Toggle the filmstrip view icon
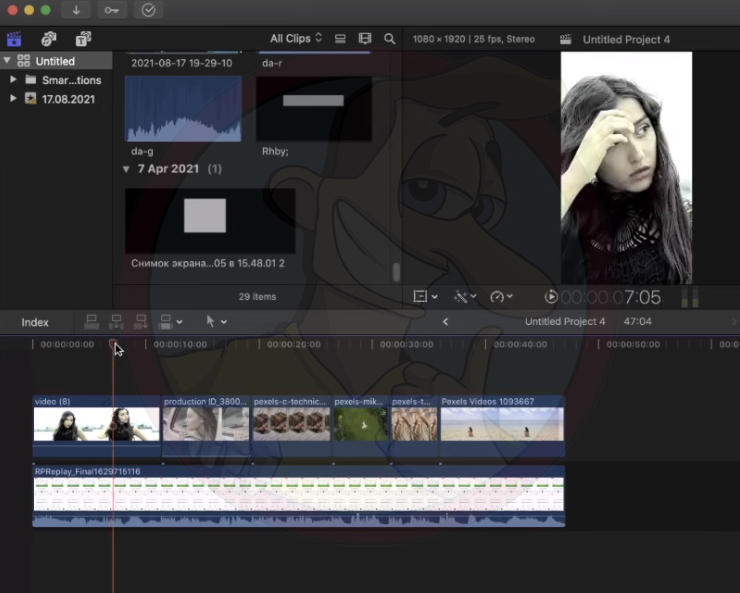The height and width of the screenshot is (593, 740). (365, 39)
